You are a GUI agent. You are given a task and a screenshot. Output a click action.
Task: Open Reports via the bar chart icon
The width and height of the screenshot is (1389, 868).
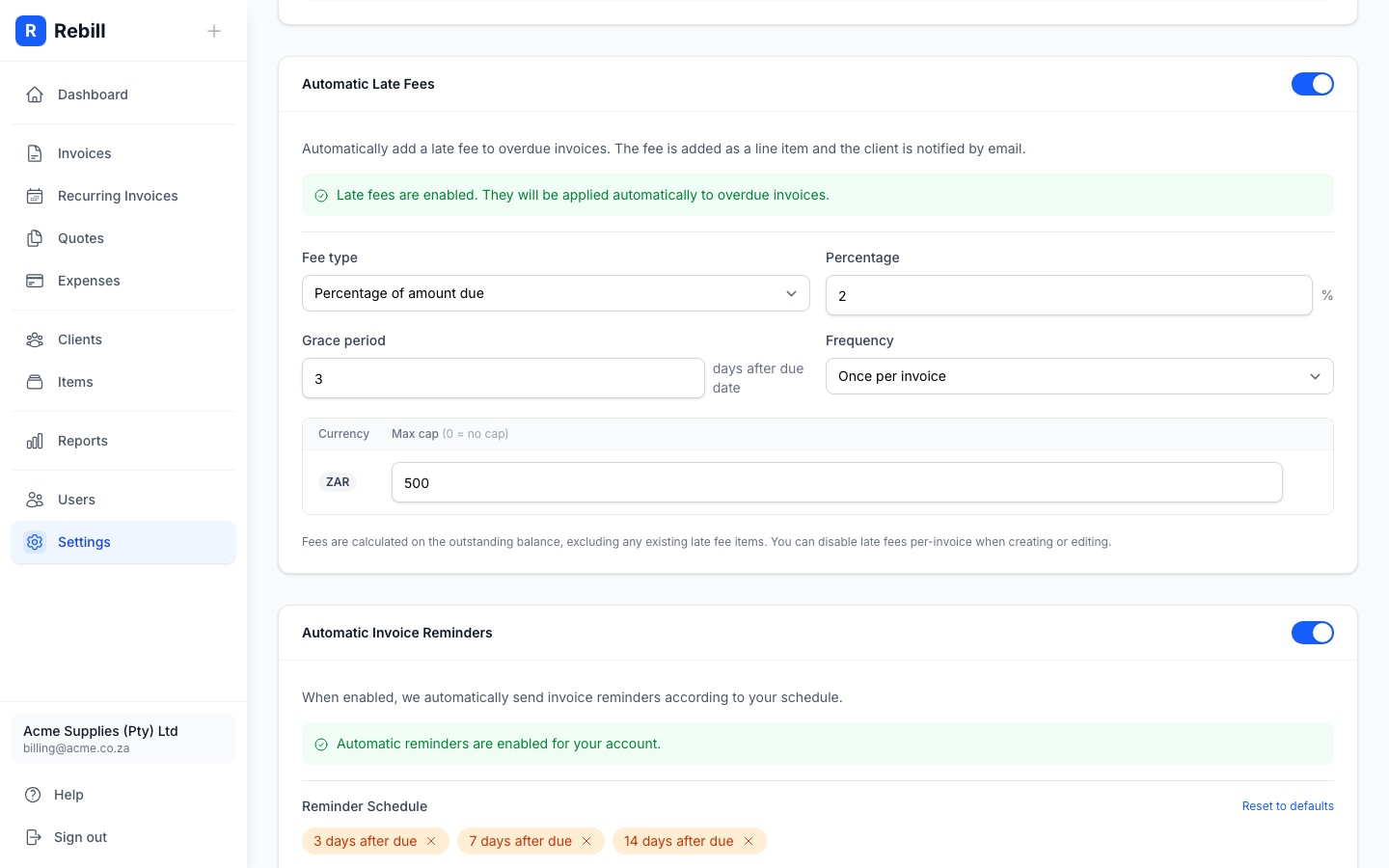tap(35, 441)
